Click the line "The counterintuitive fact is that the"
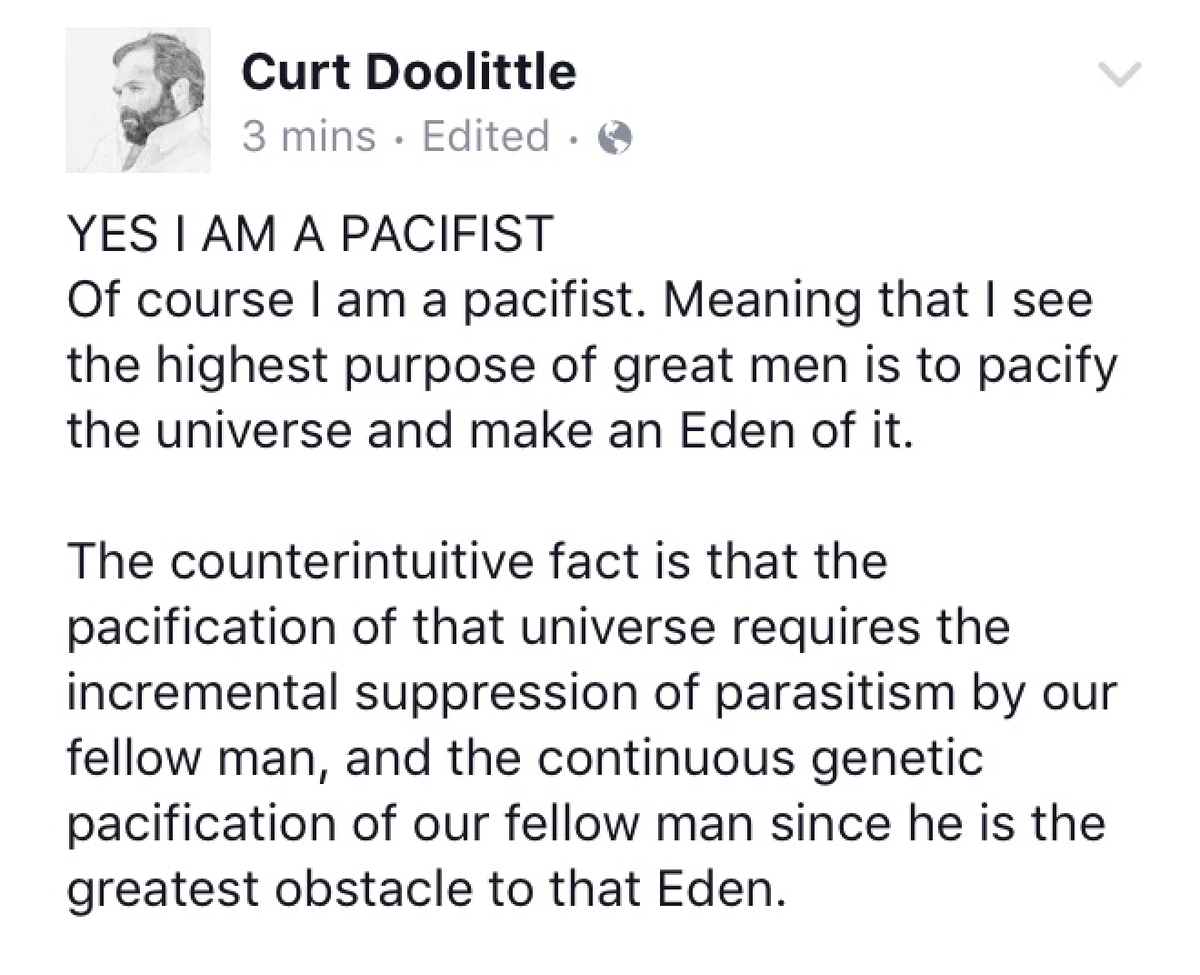This screenshot has width=1200, height=975. tap(477, 562)
